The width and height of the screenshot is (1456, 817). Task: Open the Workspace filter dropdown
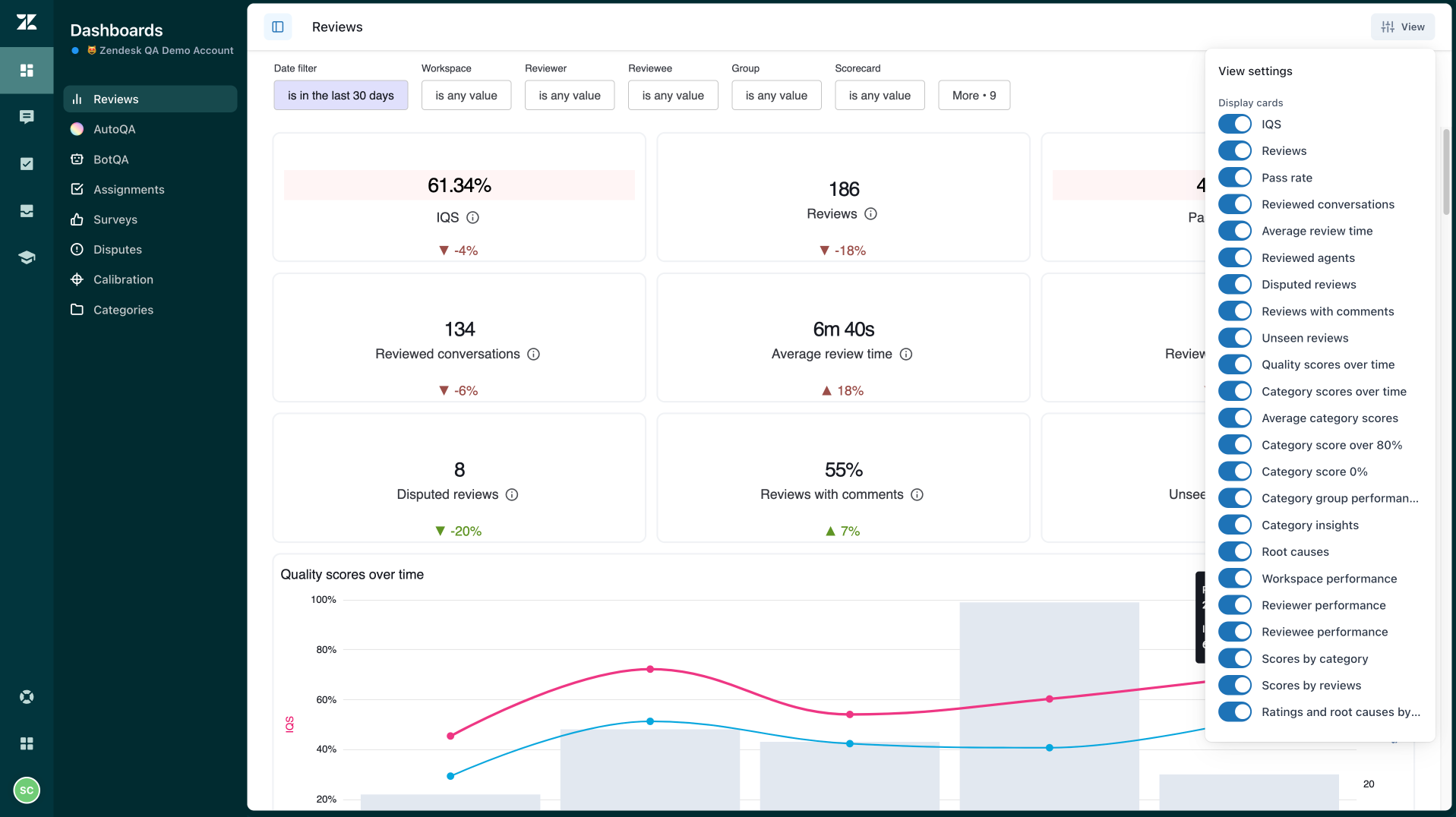click(466, 95)
